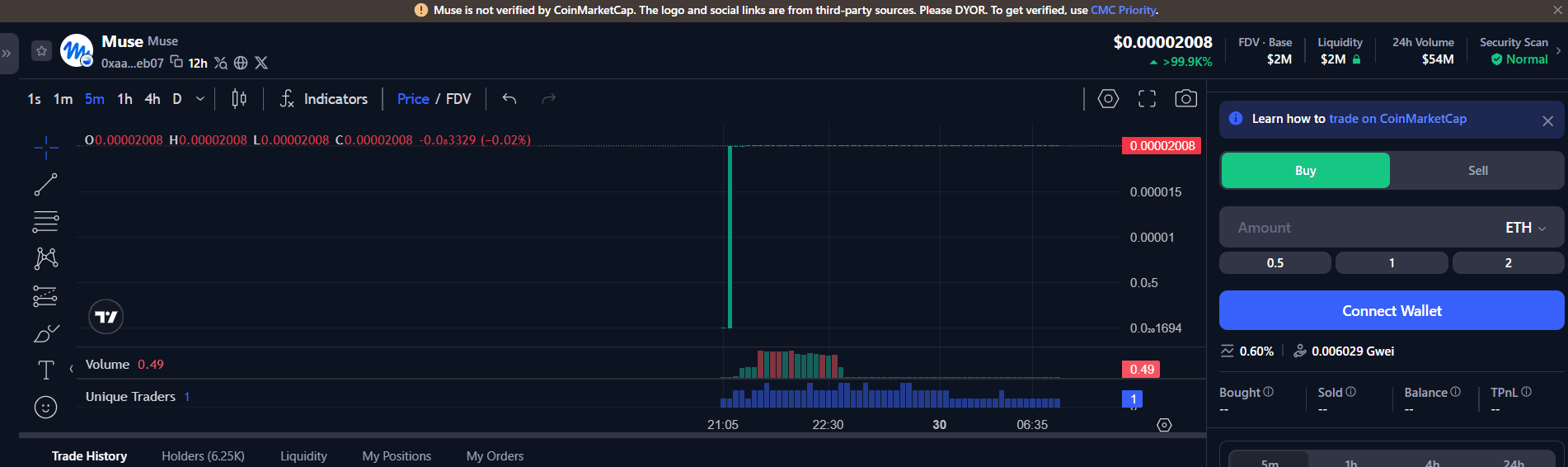Select the forecasting and measurement tool
1568x467 pixels.
[45, 296]
